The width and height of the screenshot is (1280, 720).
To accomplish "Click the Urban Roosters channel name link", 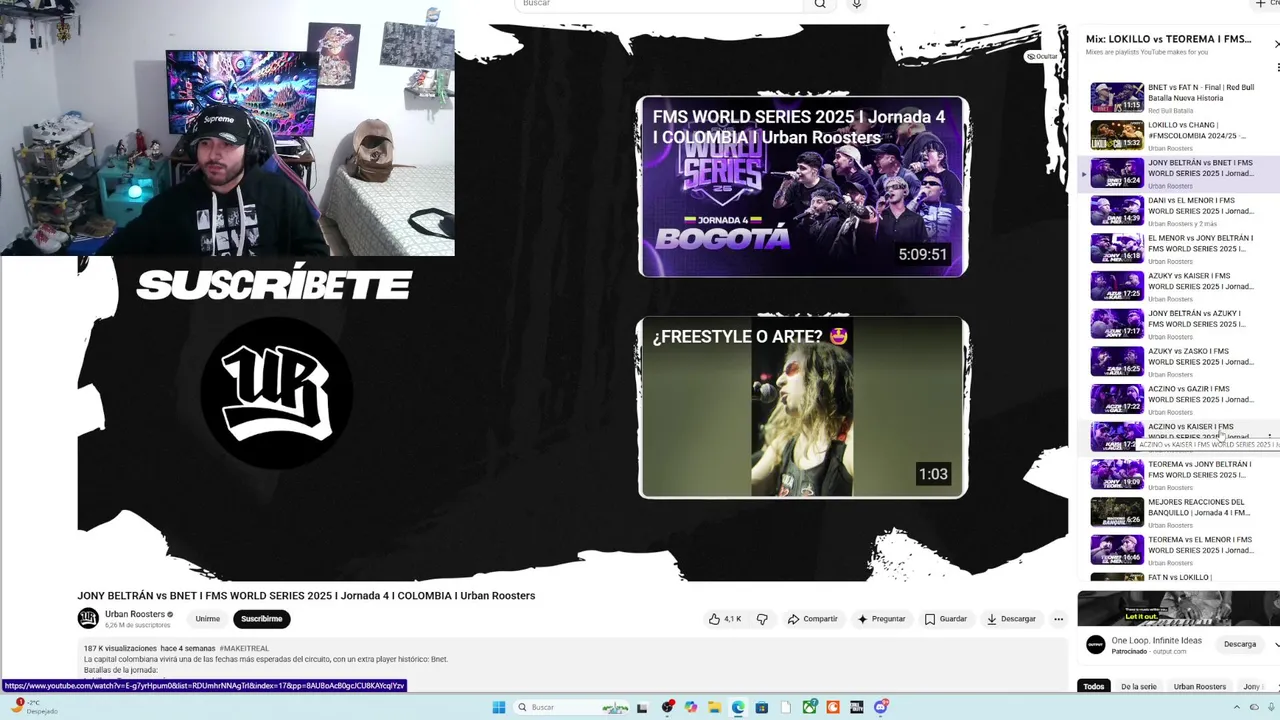I will pos(135,614).
